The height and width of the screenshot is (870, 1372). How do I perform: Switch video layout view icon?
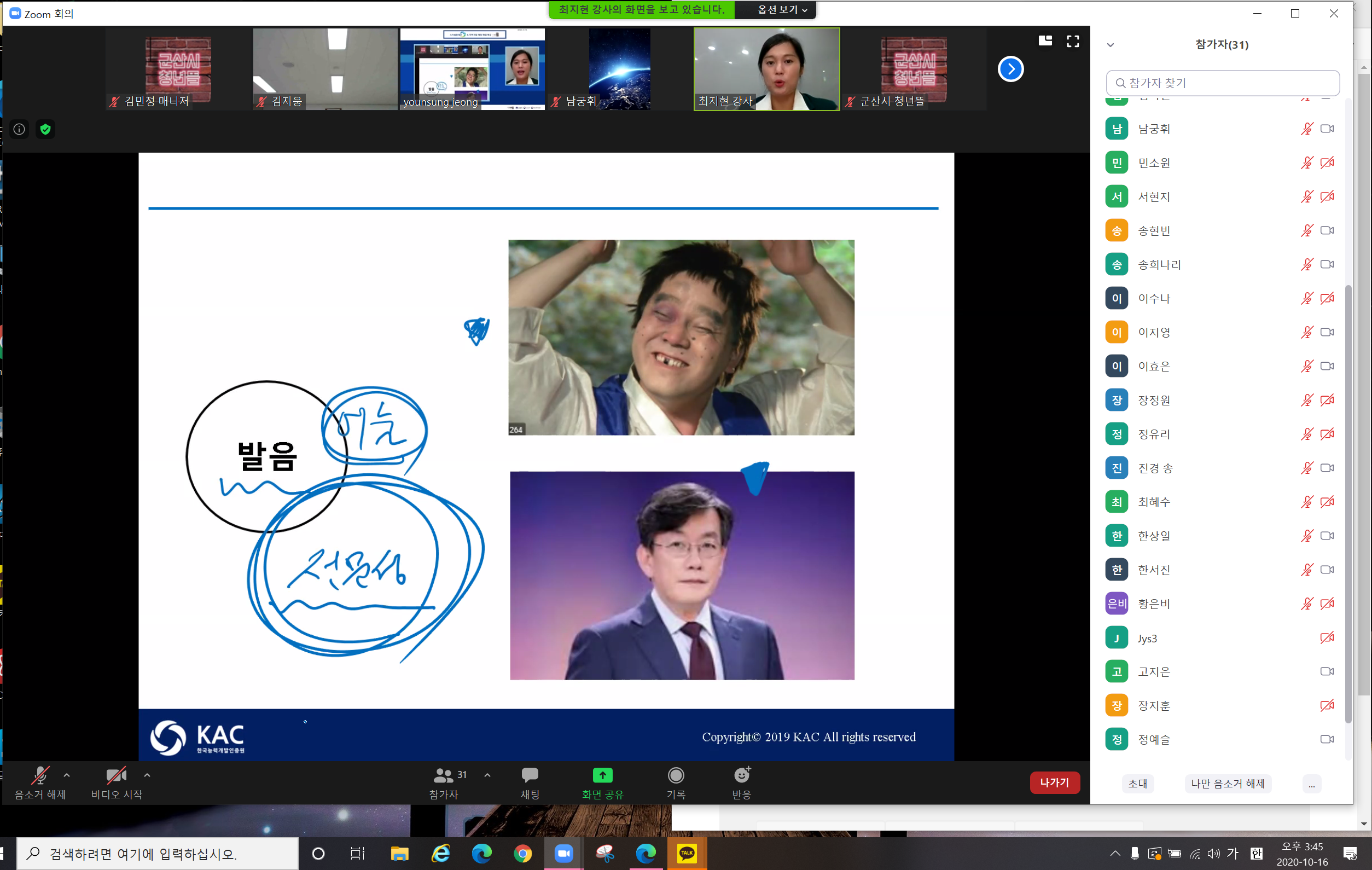point(1045,41)
